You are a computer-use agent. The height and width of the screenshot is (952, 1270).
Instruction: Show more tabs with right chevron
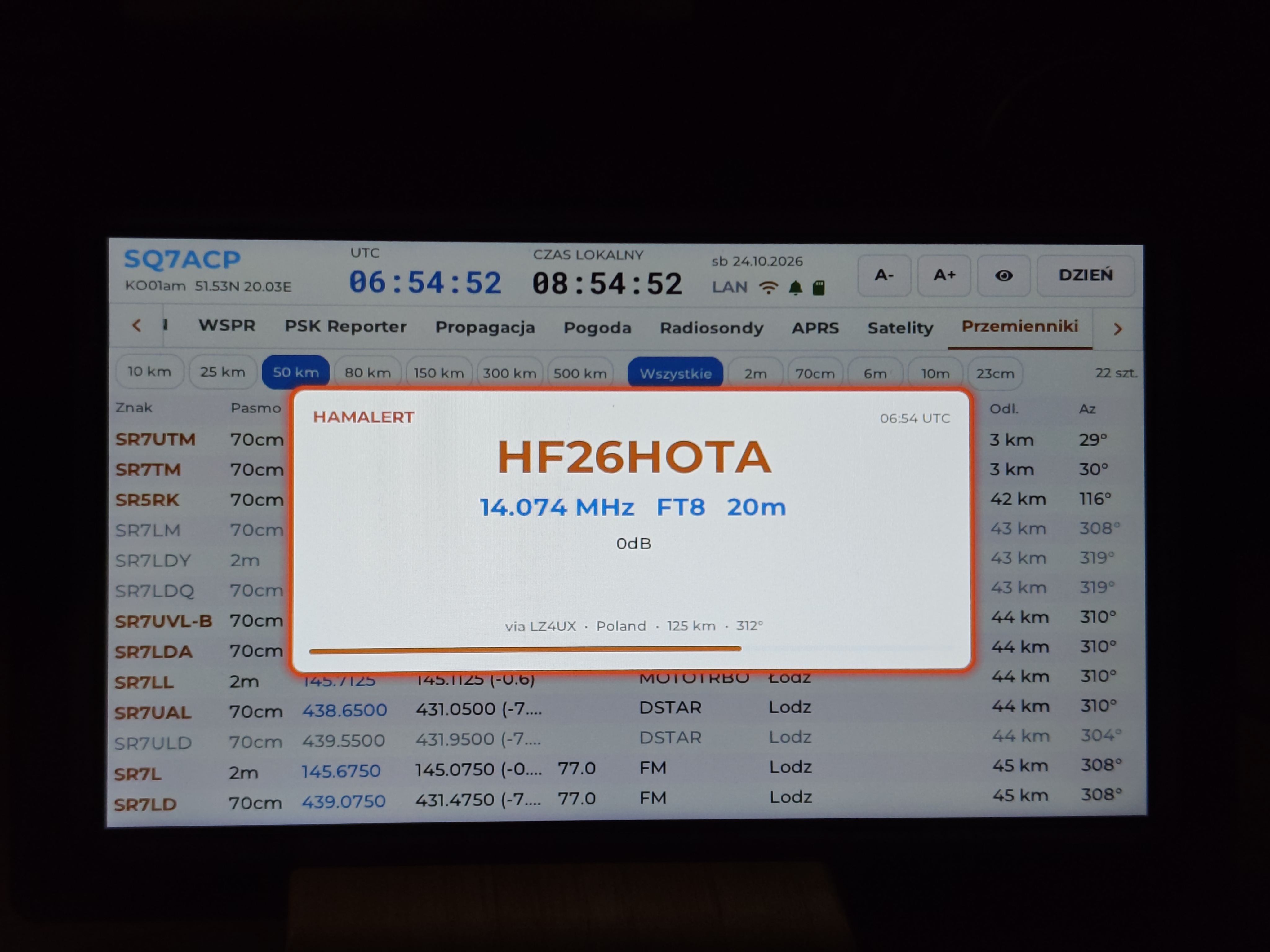[x=1117, y=329]
